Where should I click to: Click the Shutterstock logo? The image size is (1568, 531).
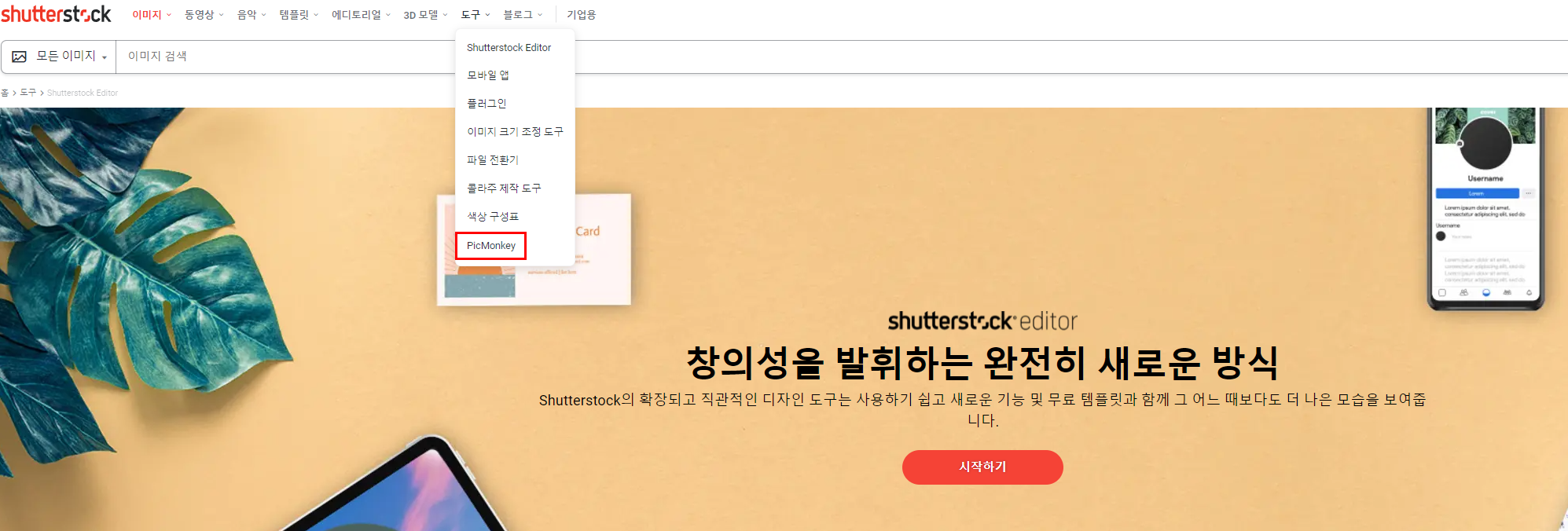click(56, 14)
